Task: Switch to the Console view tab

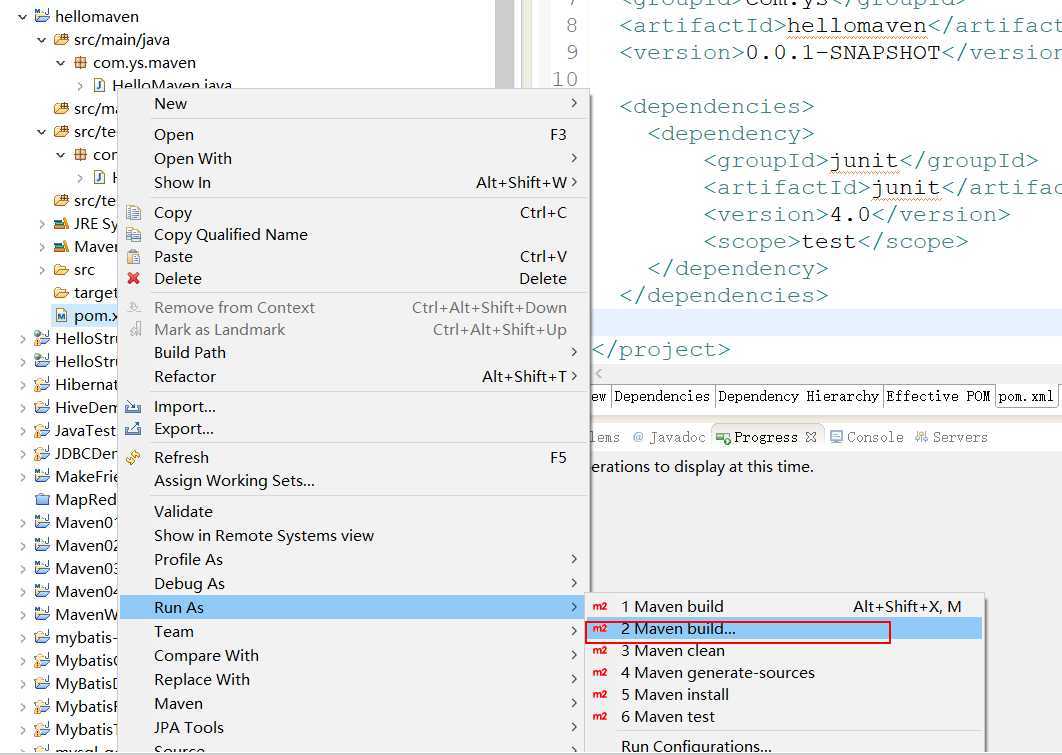Action: click(867, 437)
